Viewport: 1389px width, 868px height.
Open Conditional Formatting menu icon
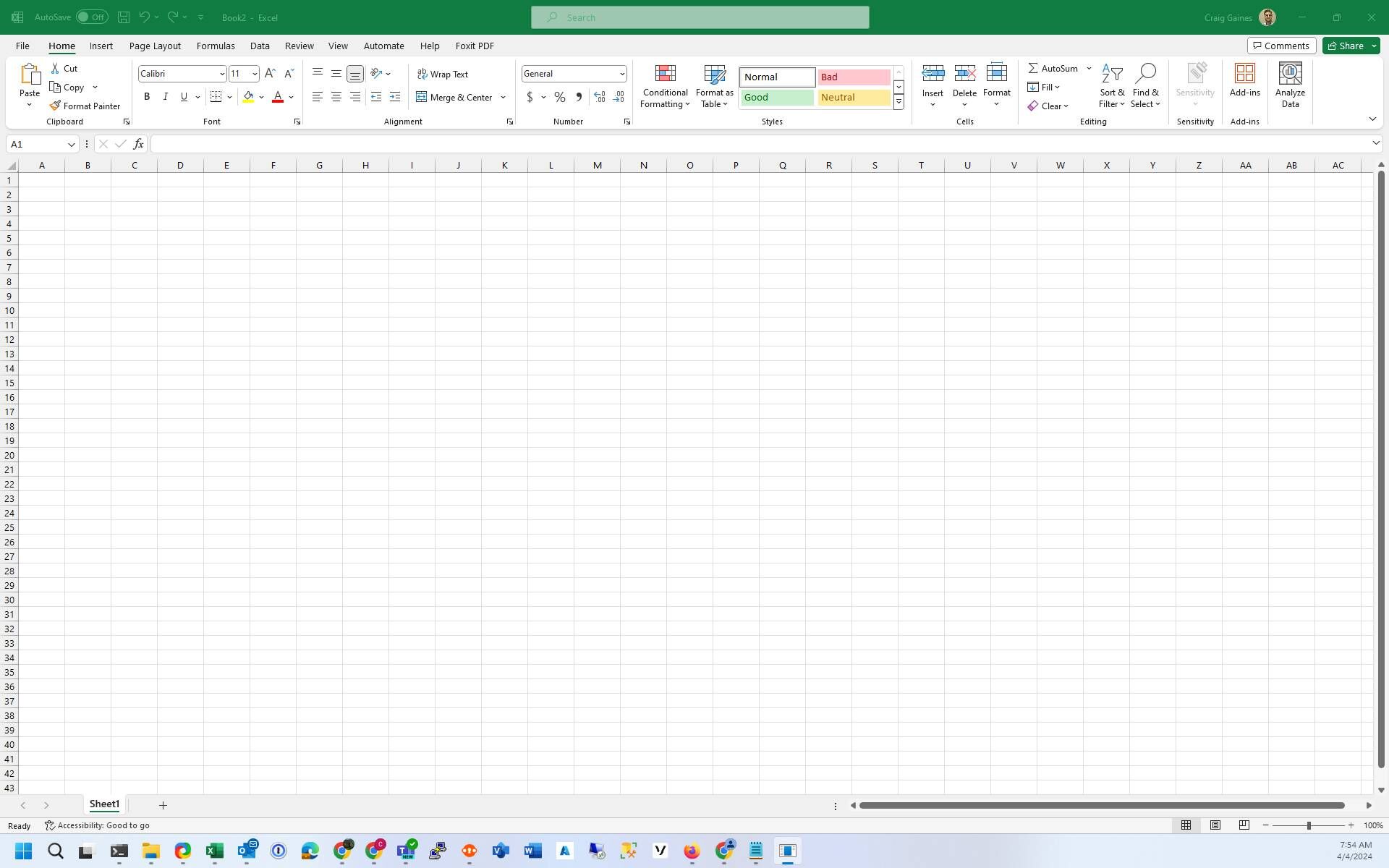click(665, 74)
